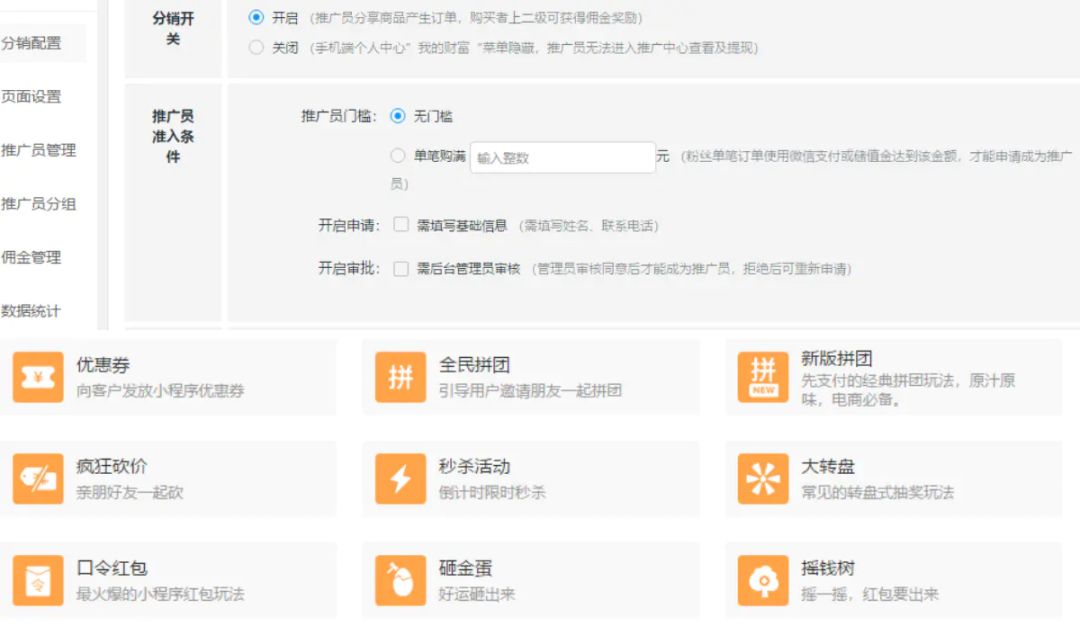Select the 疯狂砍价 price-cut icon

(x=38, y=479)
